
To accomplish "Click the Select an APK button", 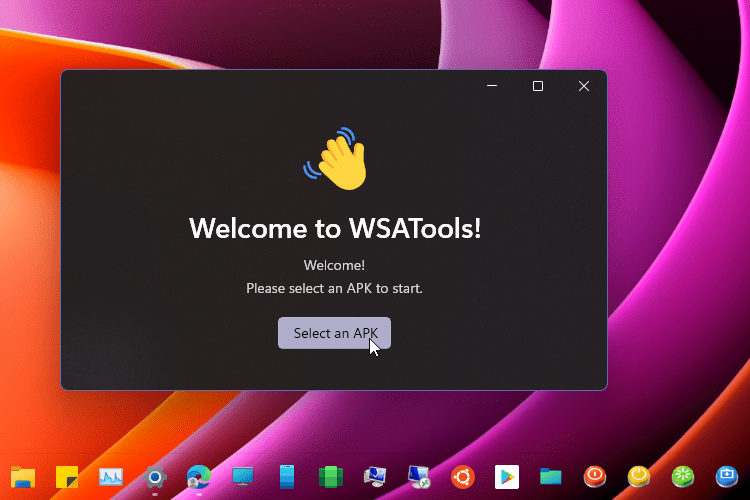I will tap(334, 333).
